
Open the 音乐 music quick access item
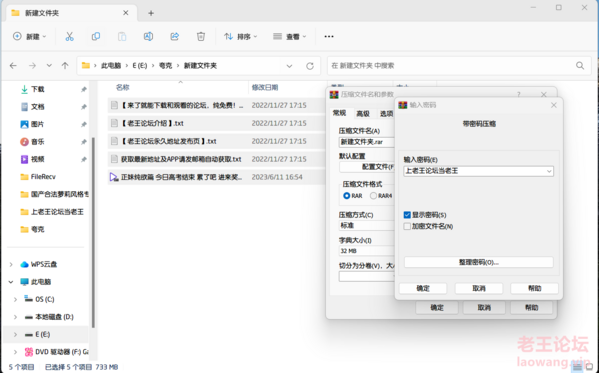coord(37,142)
